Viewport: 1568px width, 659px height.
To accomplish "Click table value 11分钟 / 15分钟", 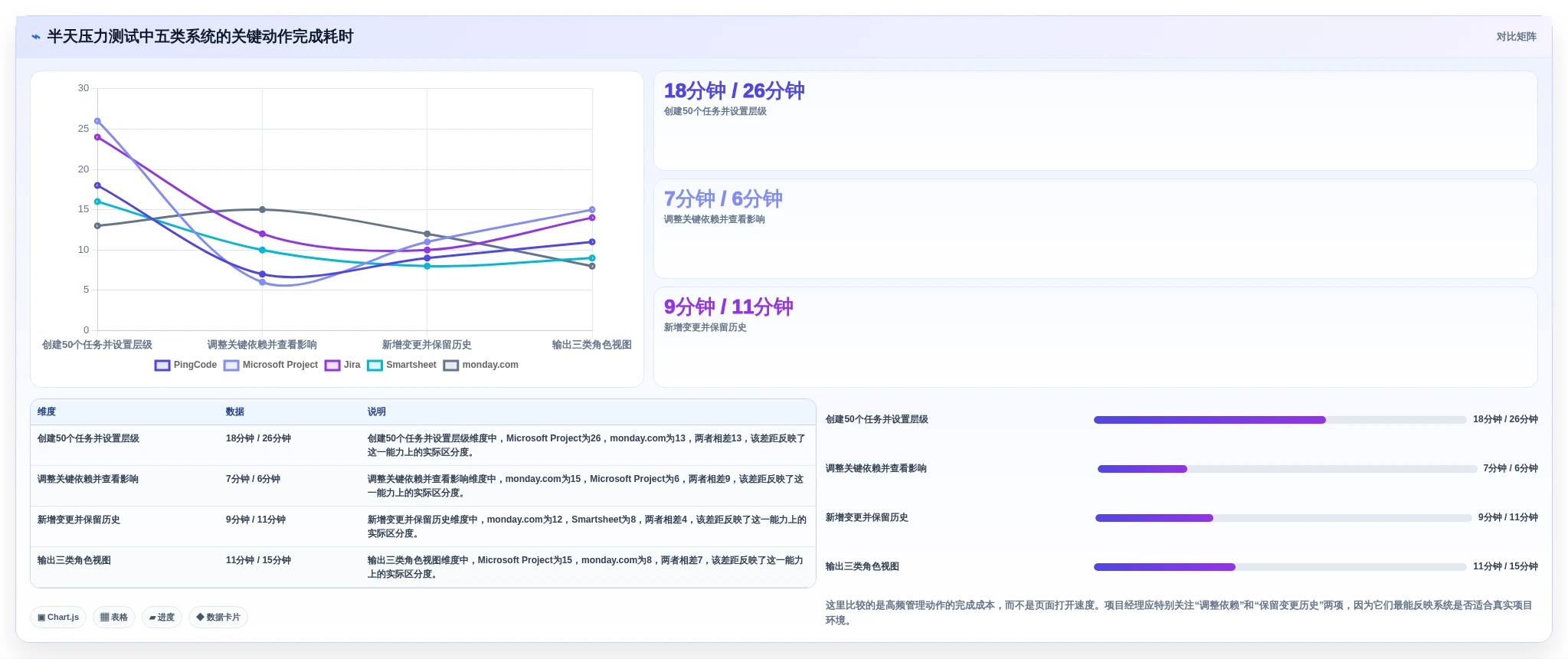I will (258, 560).
